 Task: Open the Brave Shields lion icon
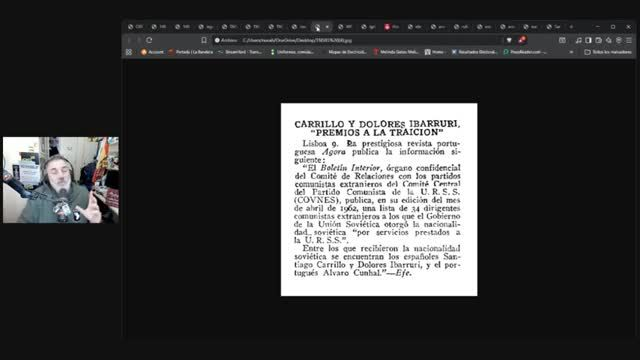point(509,40)
